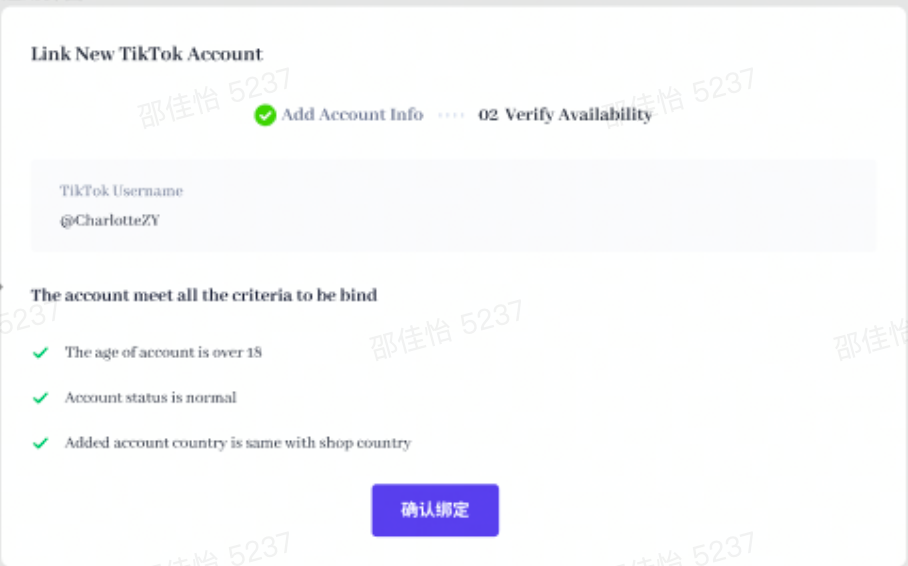Screen dimensions: 908x566
Task: Click text 'The age of account is over 18'
Action: (163, 352)
